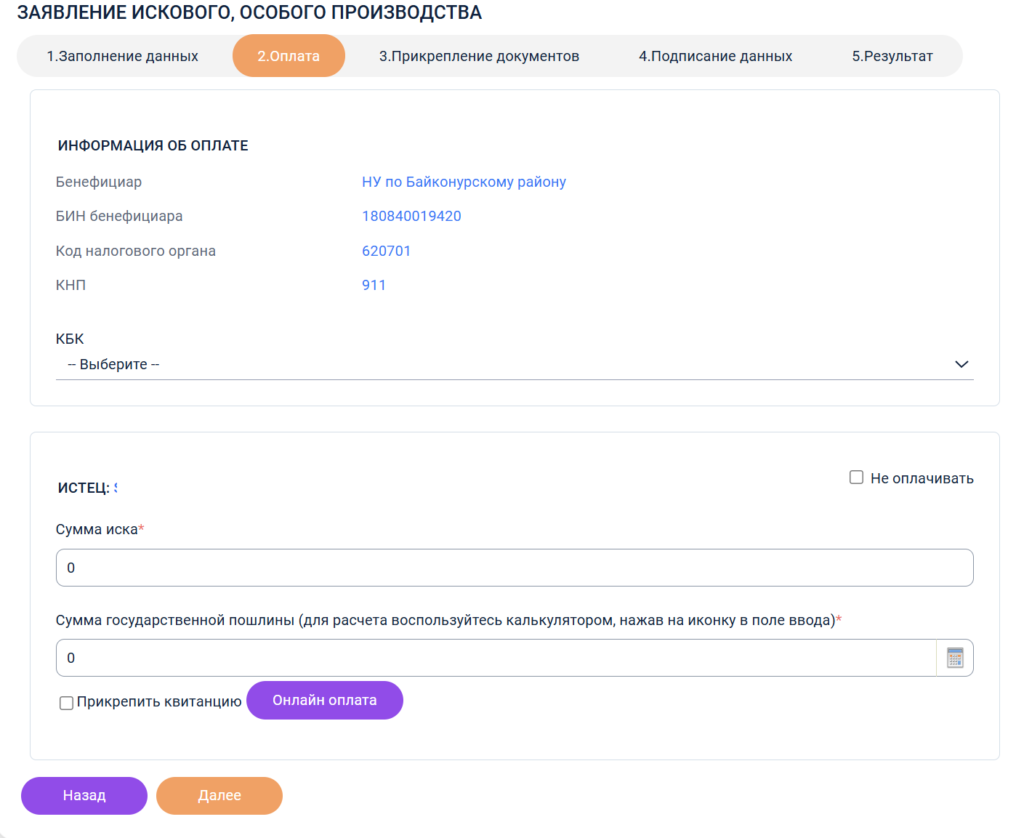Open the КБК "Выберите" dropdown

[515, 364]
